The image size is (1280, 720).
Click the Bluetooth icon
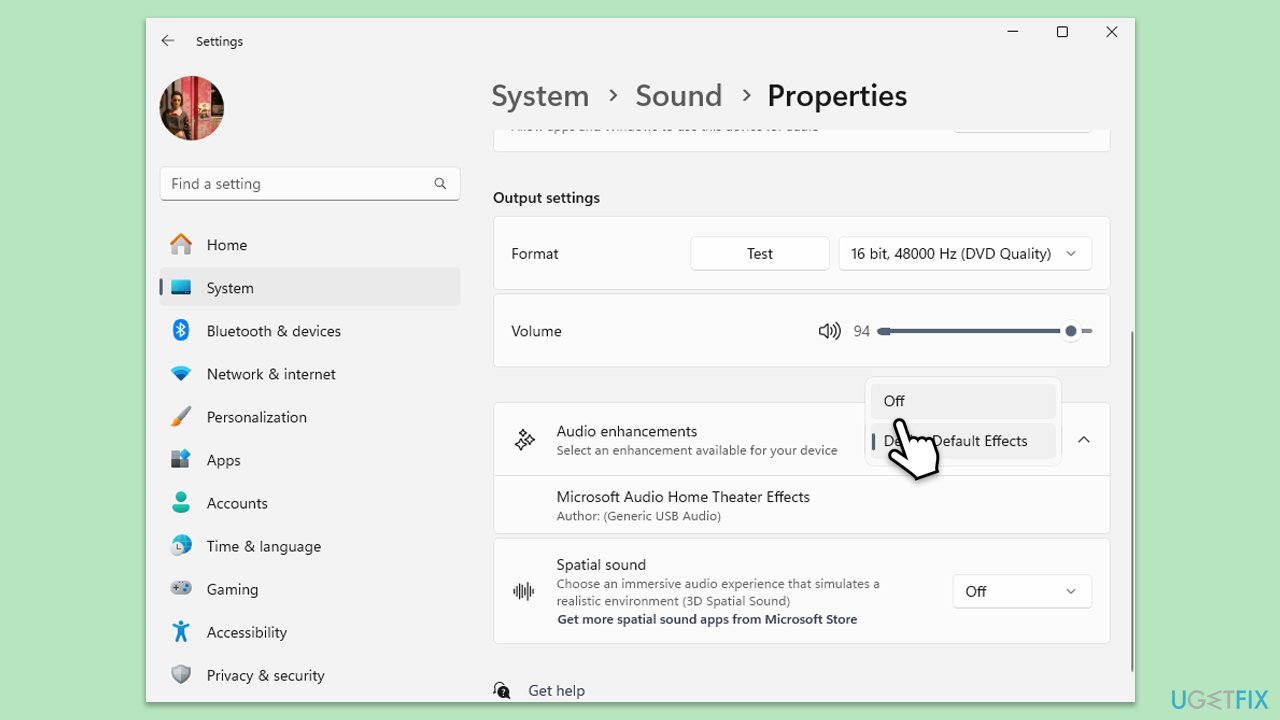click(181, 331)
